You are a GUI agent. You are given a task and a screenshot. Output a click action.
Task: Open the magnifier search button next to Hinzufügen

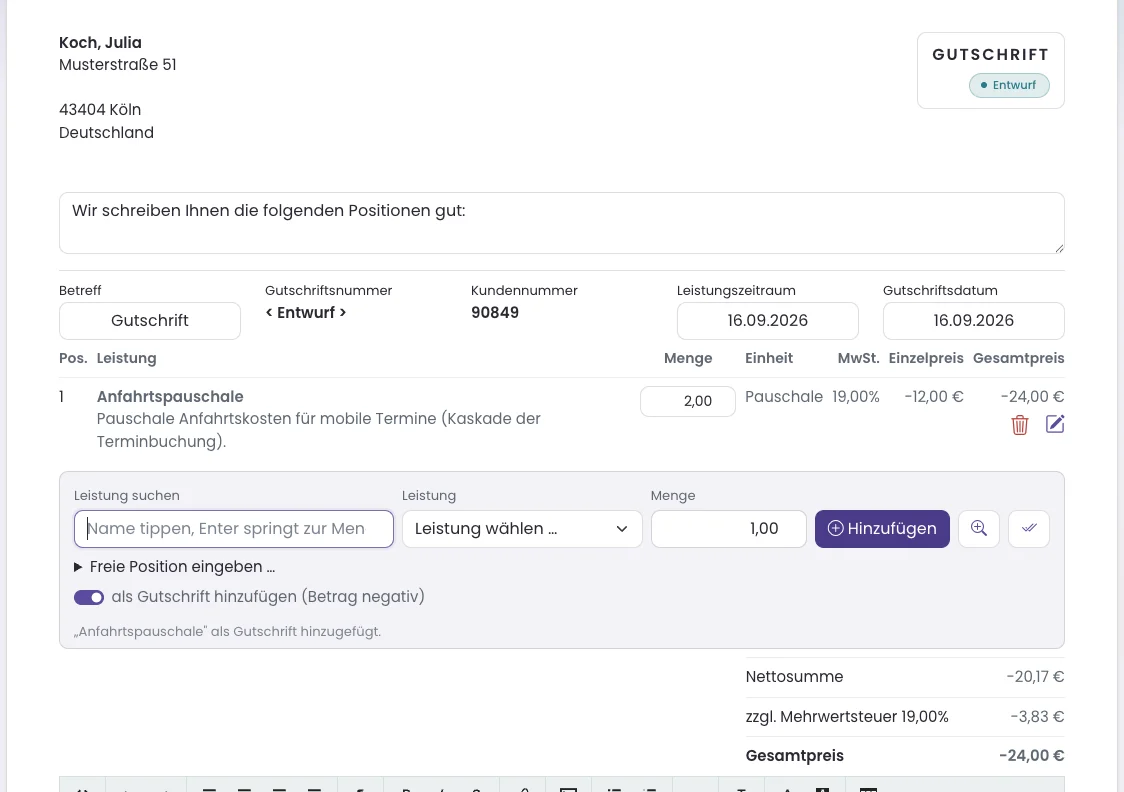(978, 529)
